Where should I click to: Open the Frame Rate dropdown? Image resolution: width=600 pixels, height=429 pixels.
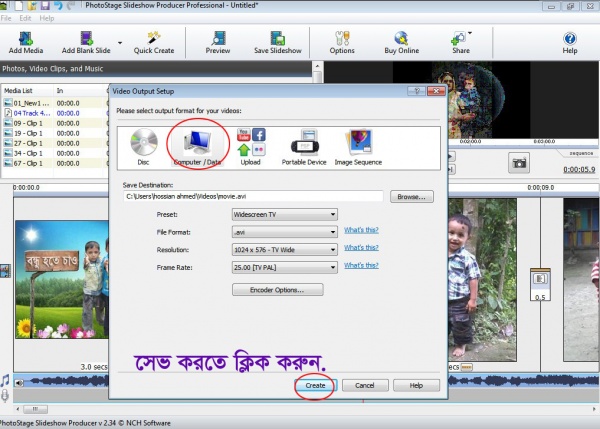[x=284, y=267]
